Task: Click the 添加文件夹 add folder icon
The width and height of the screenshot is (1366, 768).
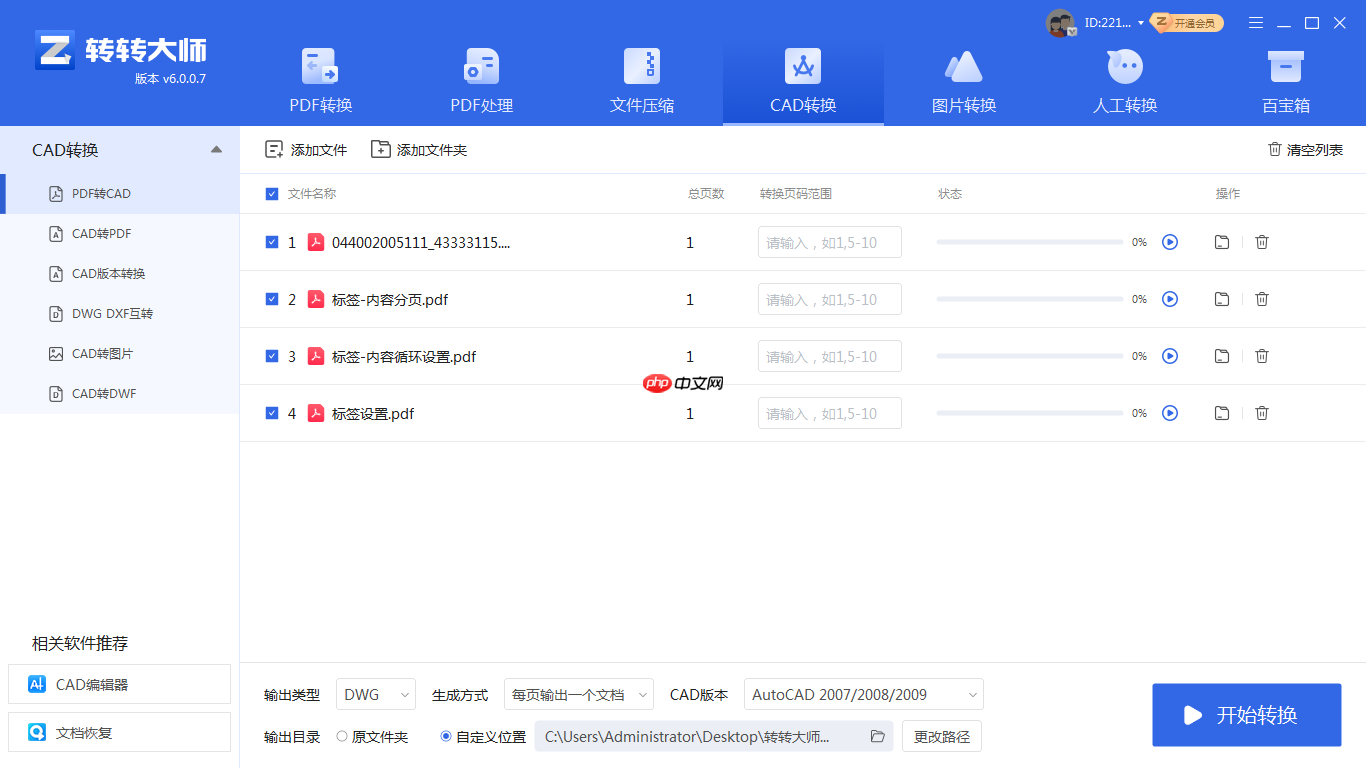Action: click(380, 148)
